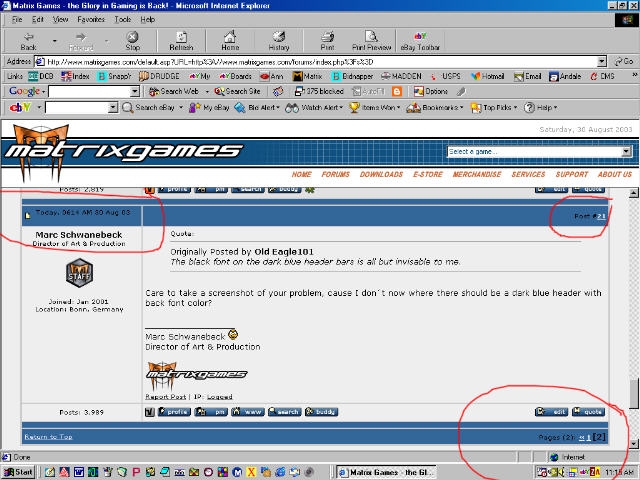
Task: Click the Matrix Games taskbar window button
Action: point(386,472)
